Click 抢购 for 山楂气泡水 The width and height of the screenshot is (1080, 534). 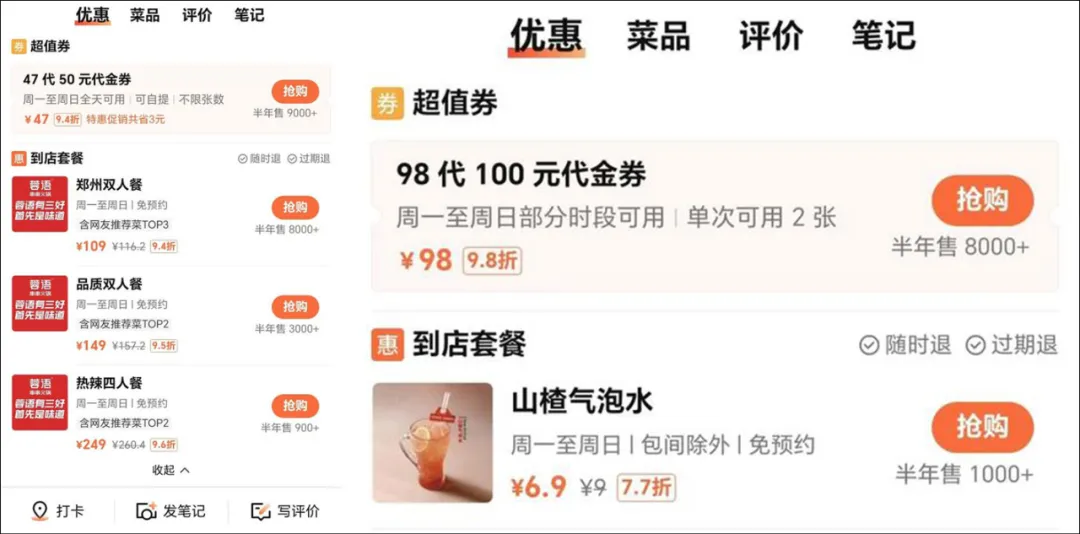pyautogui.click(x=983, y=427)
